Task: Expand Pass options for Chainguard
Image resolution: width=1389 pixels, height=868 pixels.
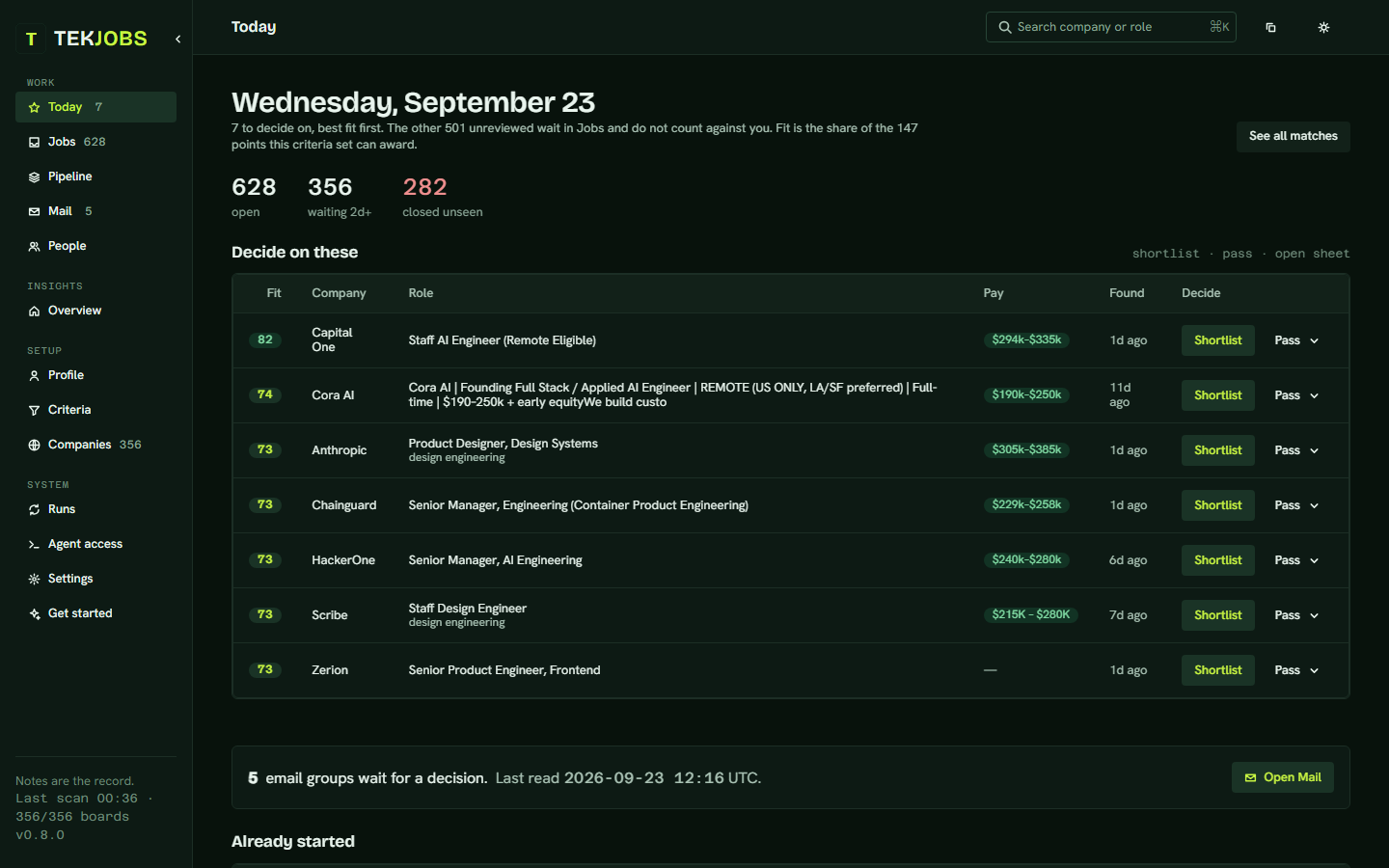Action: (1314, 505)
